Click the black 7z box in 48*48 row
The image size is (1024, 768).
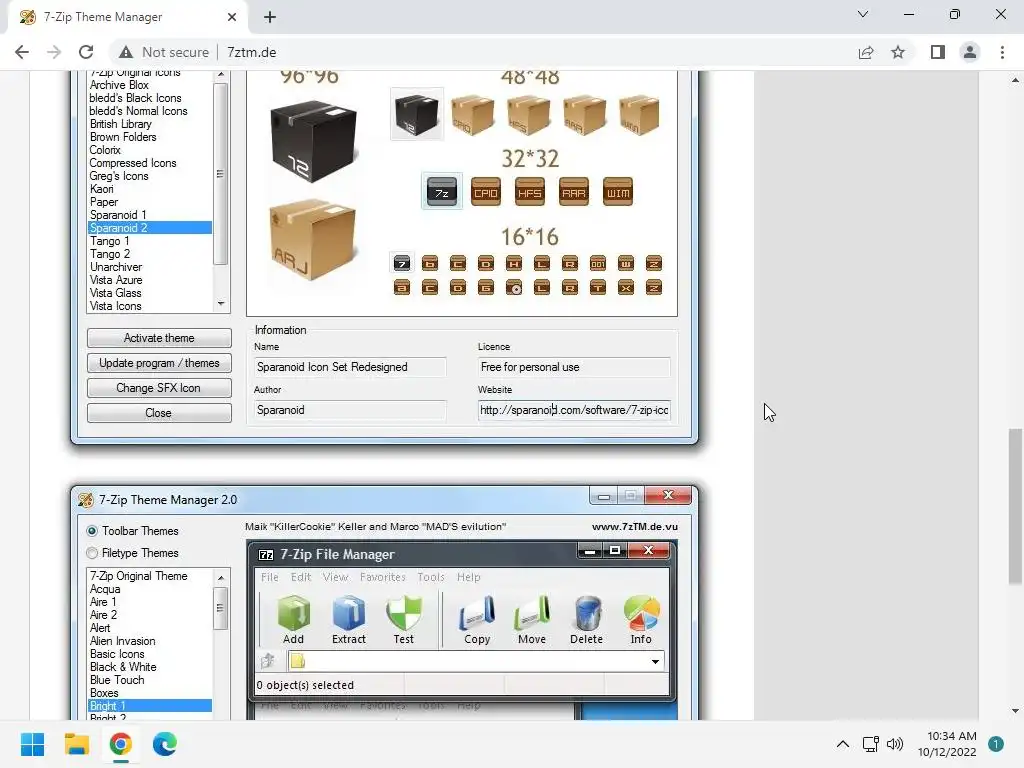pos(417,114)
